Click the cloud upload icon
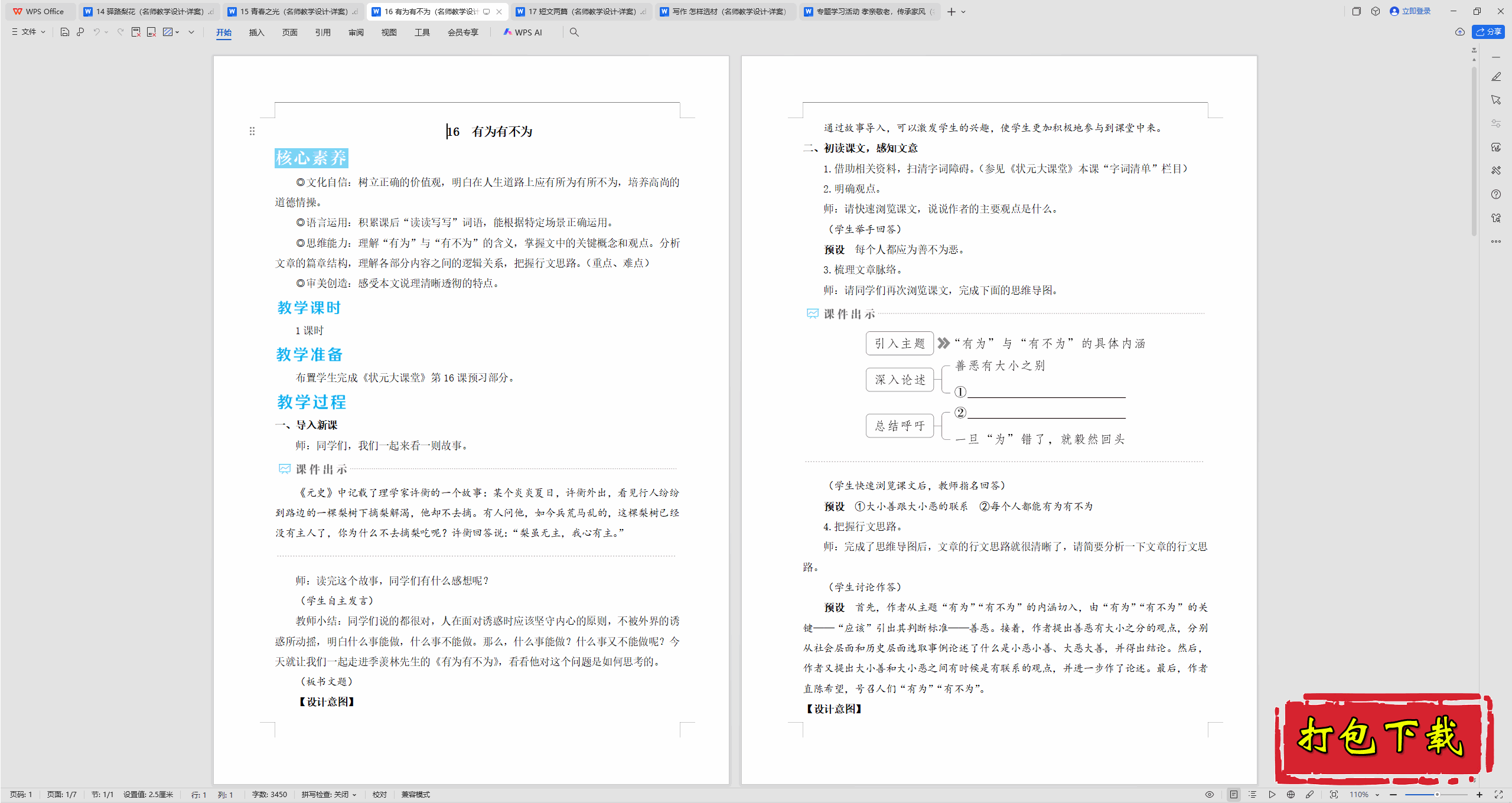 (1459, 32)
